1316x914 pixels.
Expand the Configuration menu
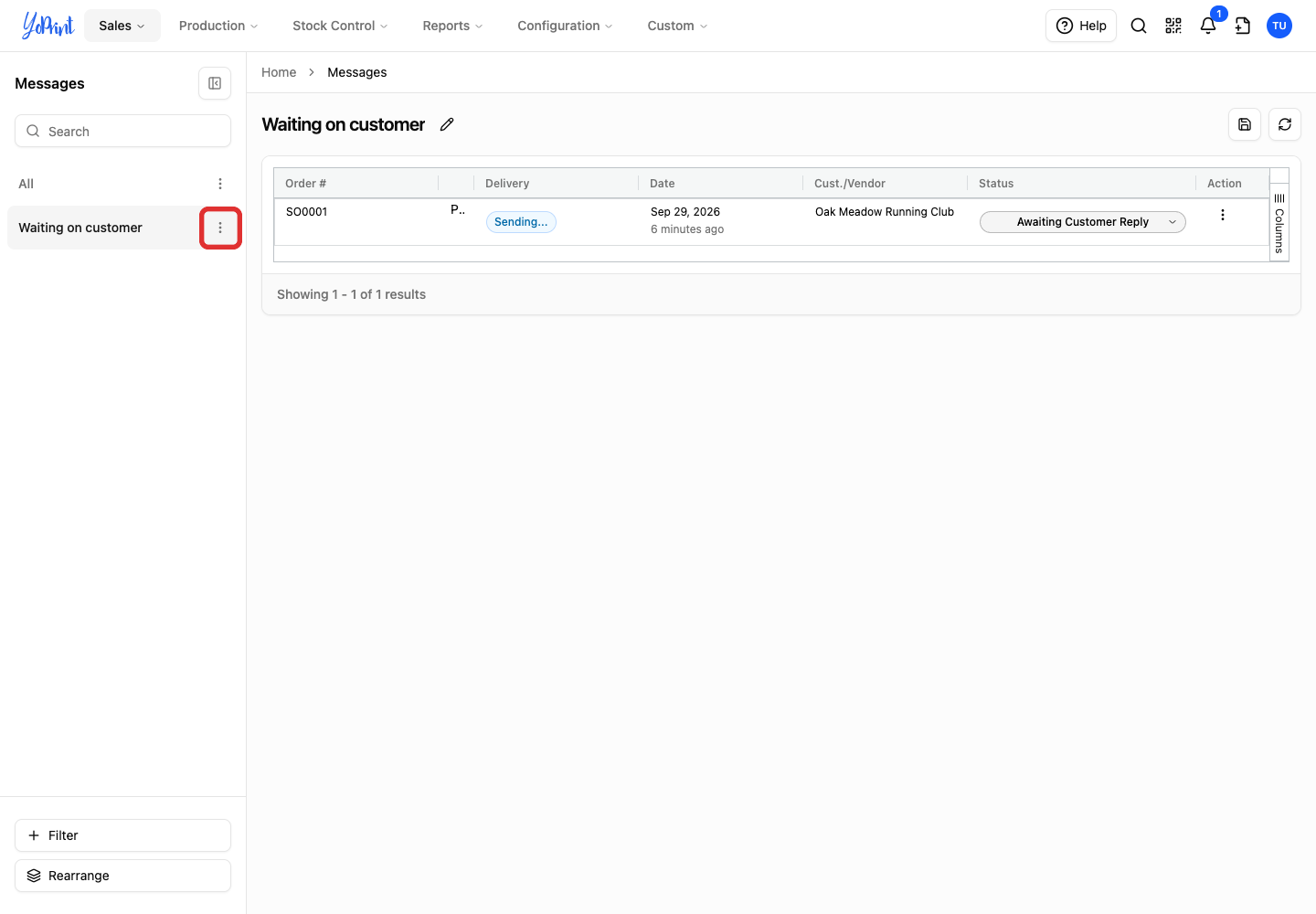[565, 26]
